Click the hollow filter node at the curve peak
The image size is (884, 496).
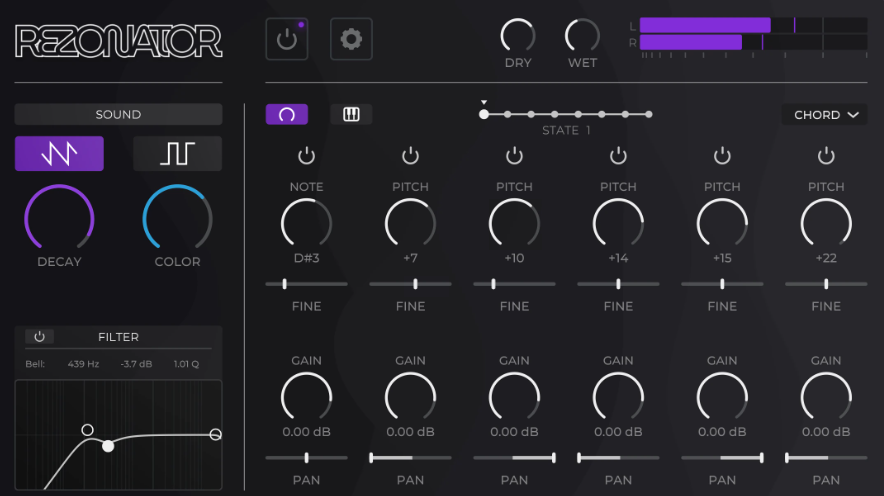(x=87, y=430)
